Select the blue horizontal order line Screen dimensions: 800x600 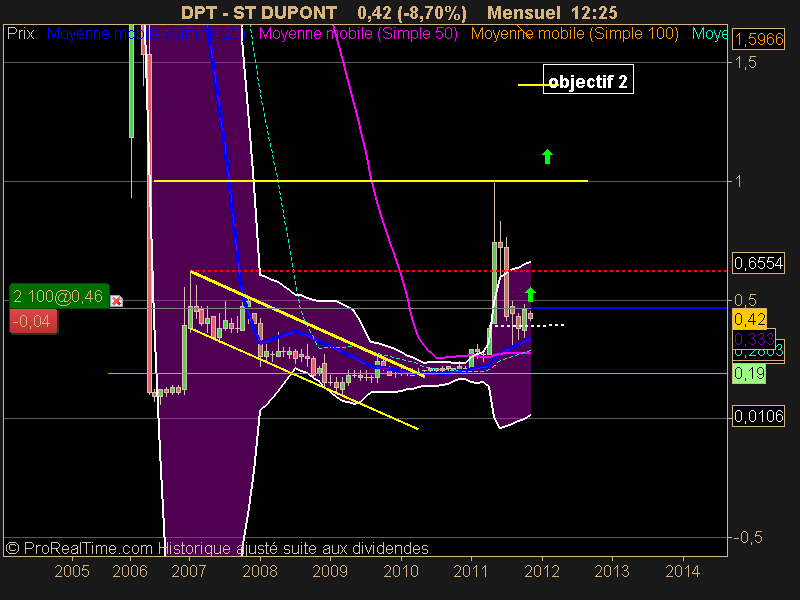coord(630,308)
